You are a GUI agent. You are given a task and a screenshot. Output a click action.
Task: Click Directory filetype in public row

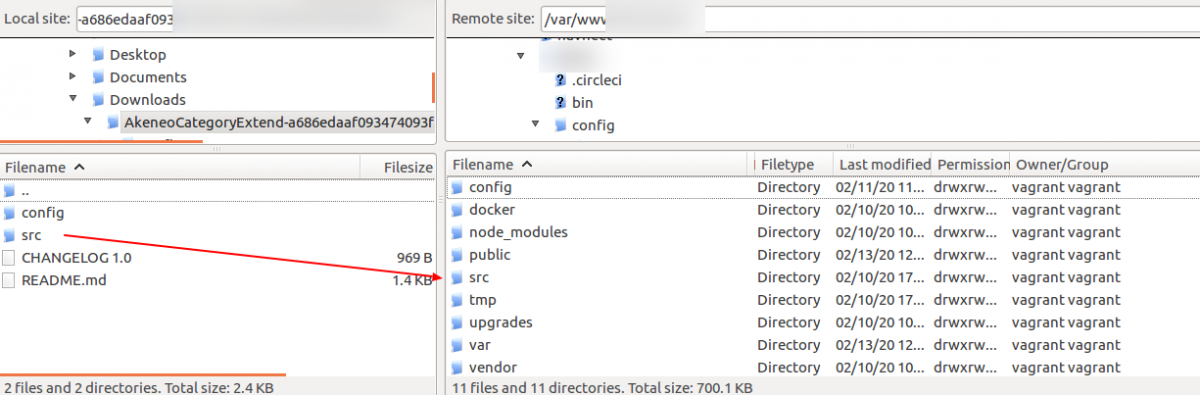point(788,255)
